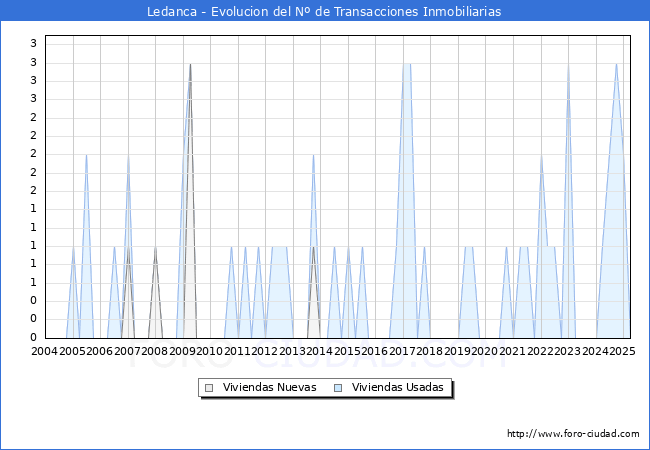650x450 pixels.
Task: Click the 2023 x-axis label
Action: coord(568,351)
